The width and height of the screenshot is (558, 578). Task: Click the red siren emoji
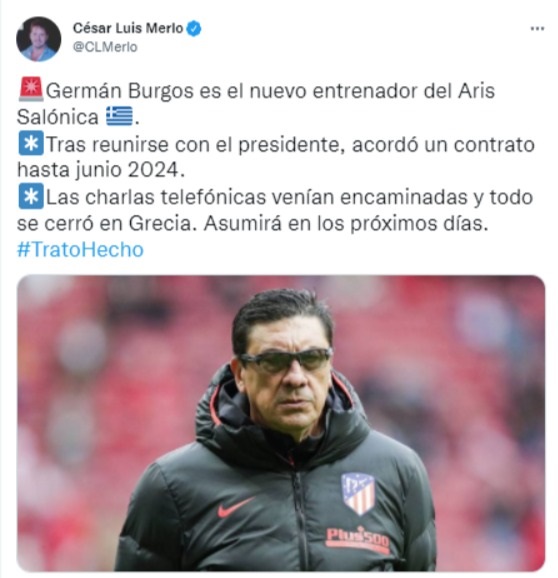[31, 89]
